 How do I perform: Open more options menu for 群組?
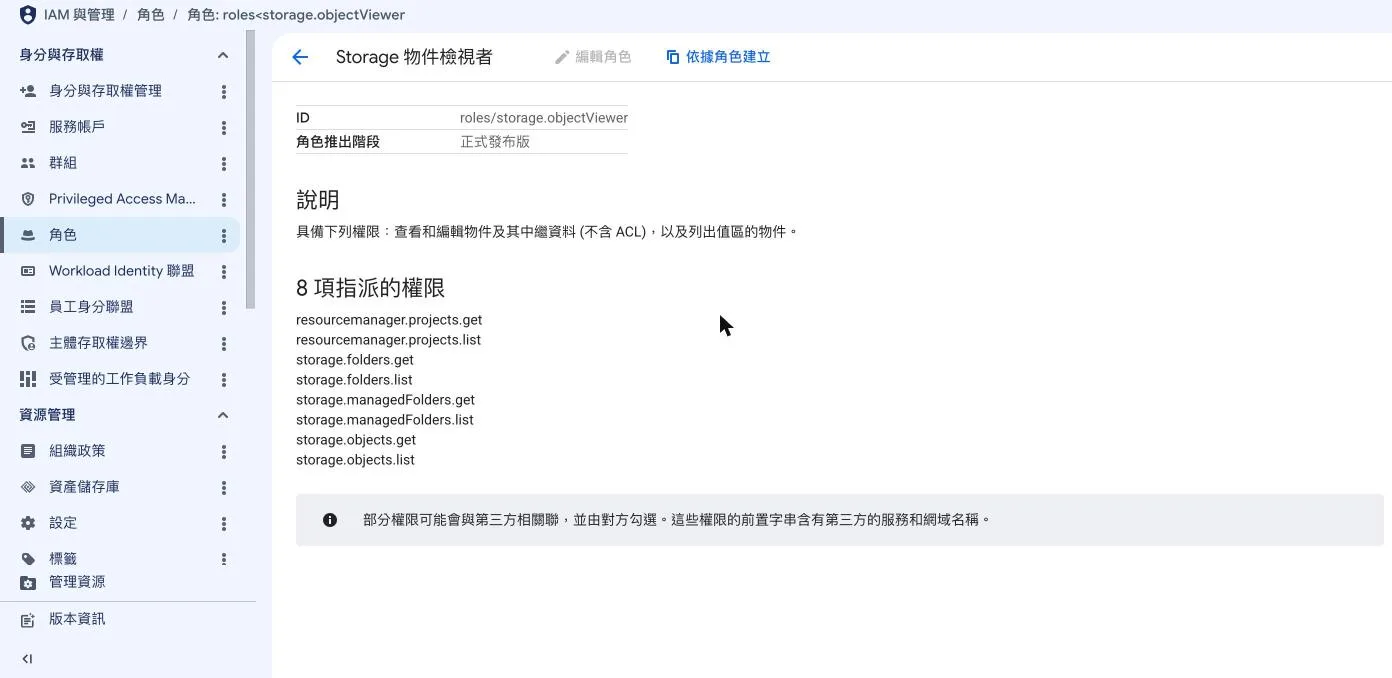(224, 163)
